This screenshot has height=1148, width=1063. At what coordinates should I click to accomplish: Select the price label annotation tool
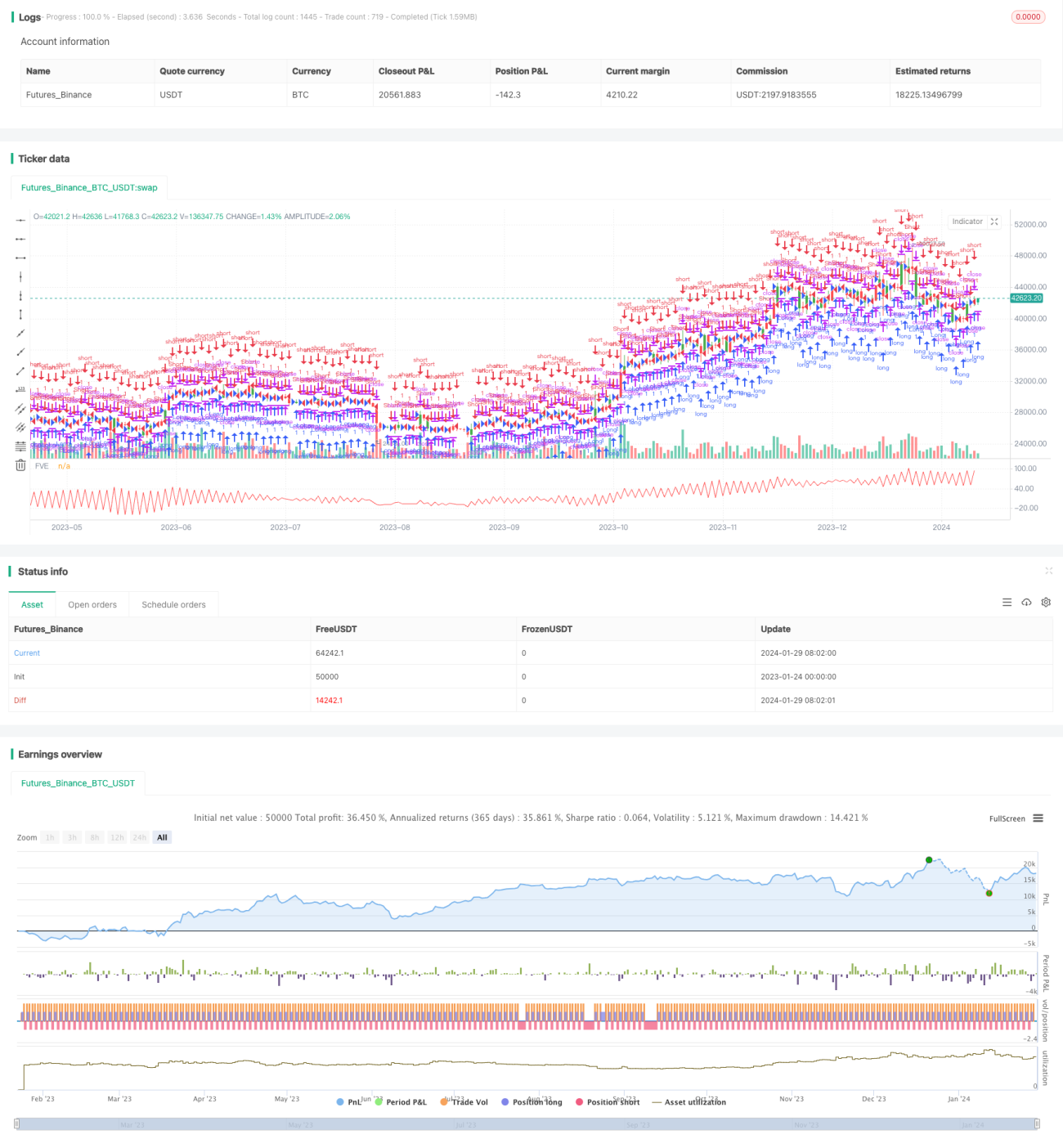tap(20, 390)
